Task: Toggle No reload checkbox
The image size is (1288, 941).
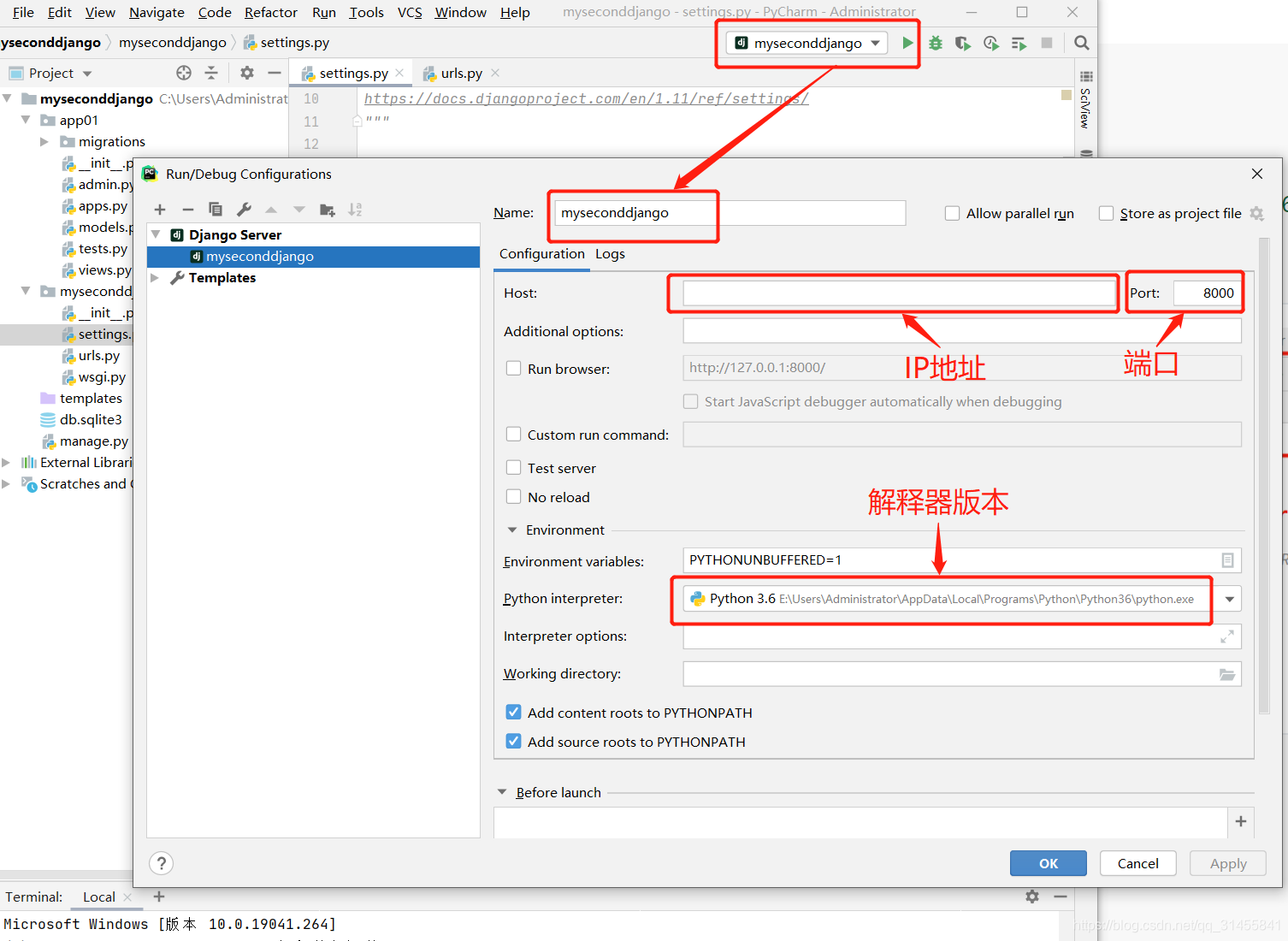Action: coord(513,496)
